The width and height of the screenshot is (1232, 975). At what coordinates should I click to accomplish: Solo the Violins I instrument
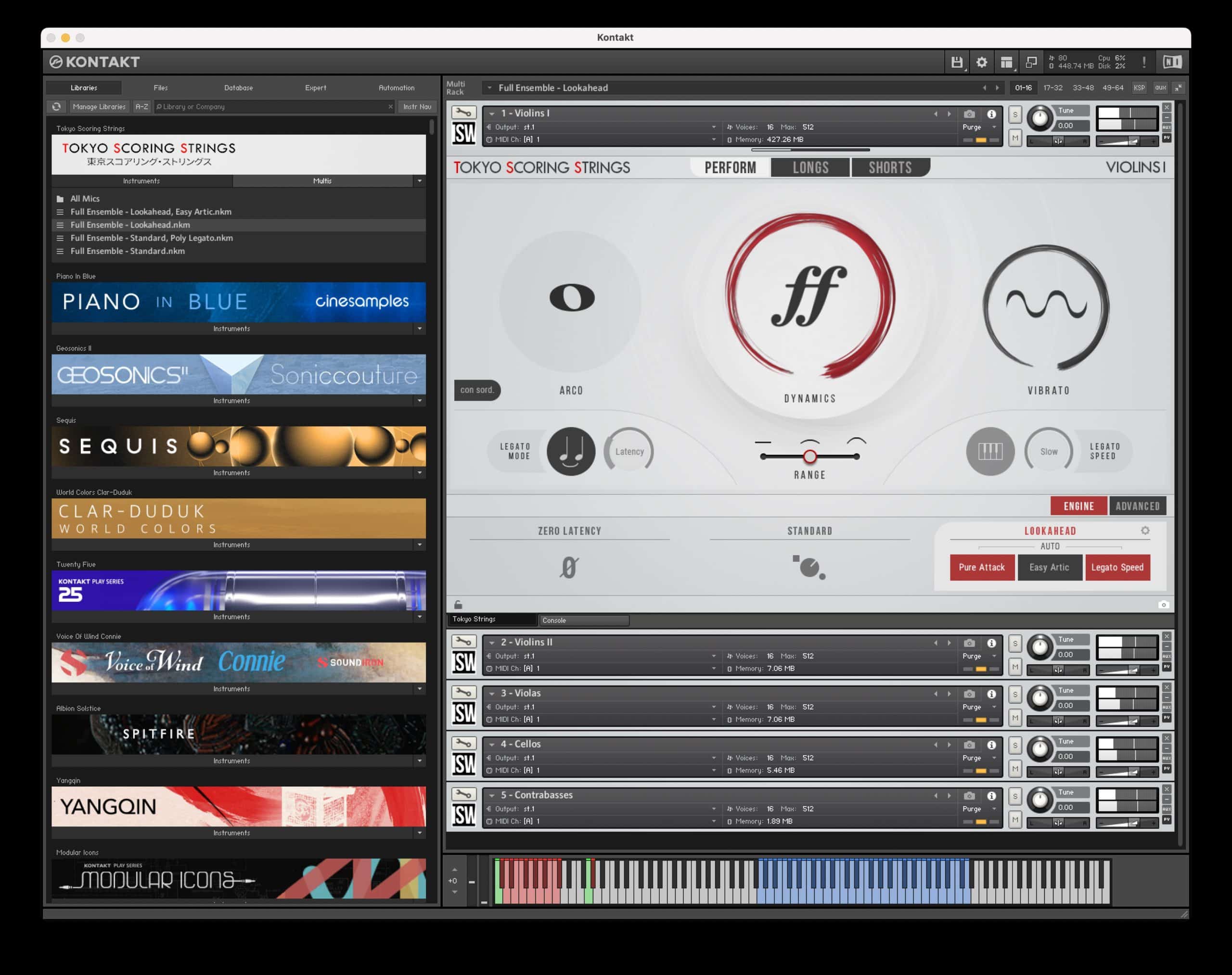(x=1015, y=115)
